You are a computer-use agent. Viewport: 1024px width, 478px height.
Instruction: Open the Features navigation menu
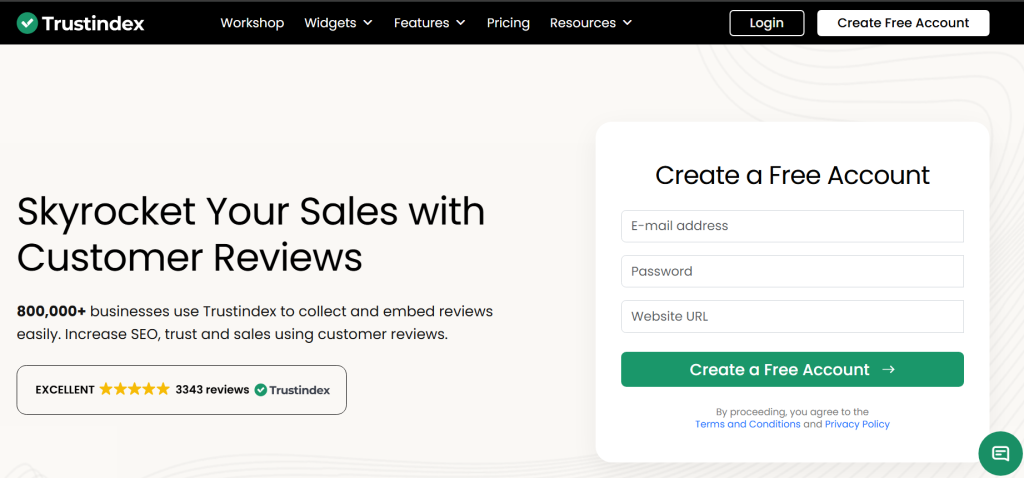[x=430, y=23]
